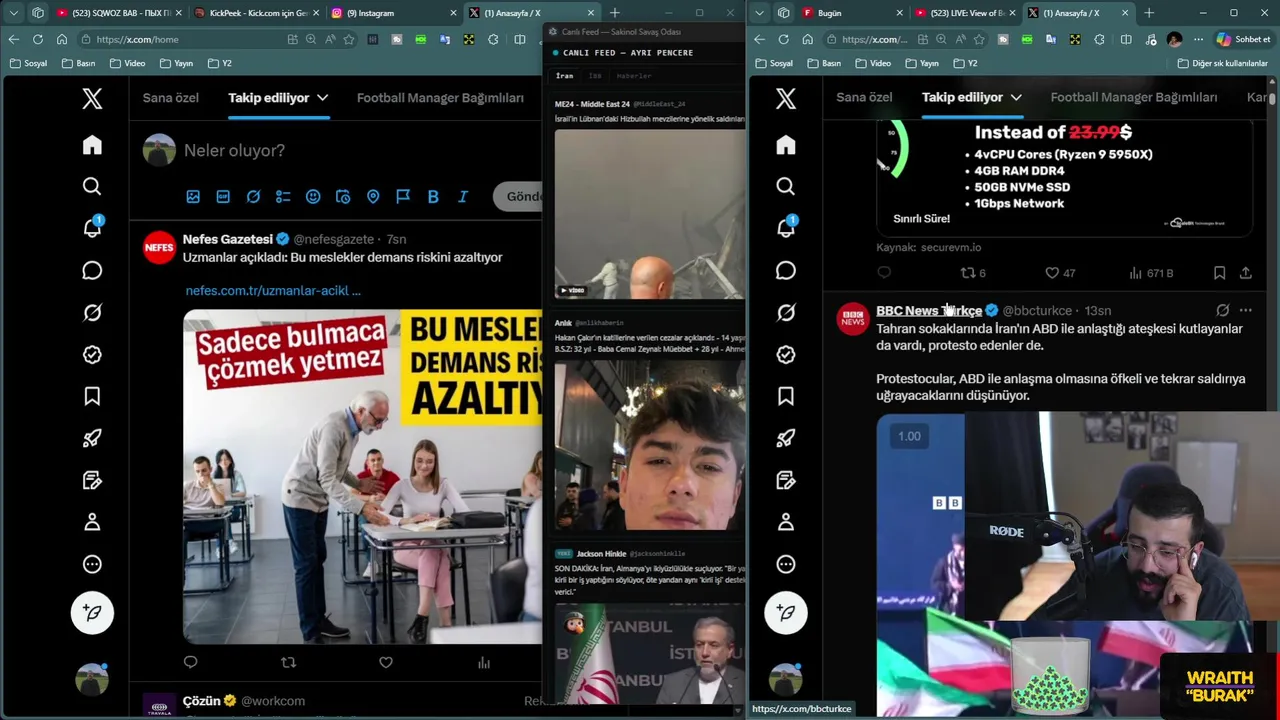Viewport: 1280px width, 720px height.
Task: Add location tag icon in composer
Action: click(373, 197)
